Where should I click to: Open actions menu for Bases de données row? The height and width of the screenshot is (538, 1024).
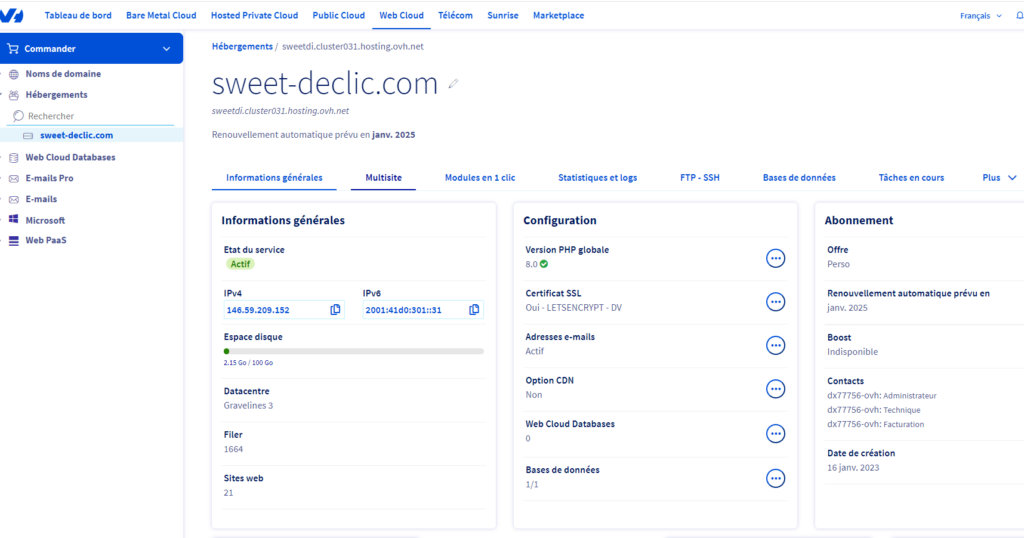tap(775, 478)
